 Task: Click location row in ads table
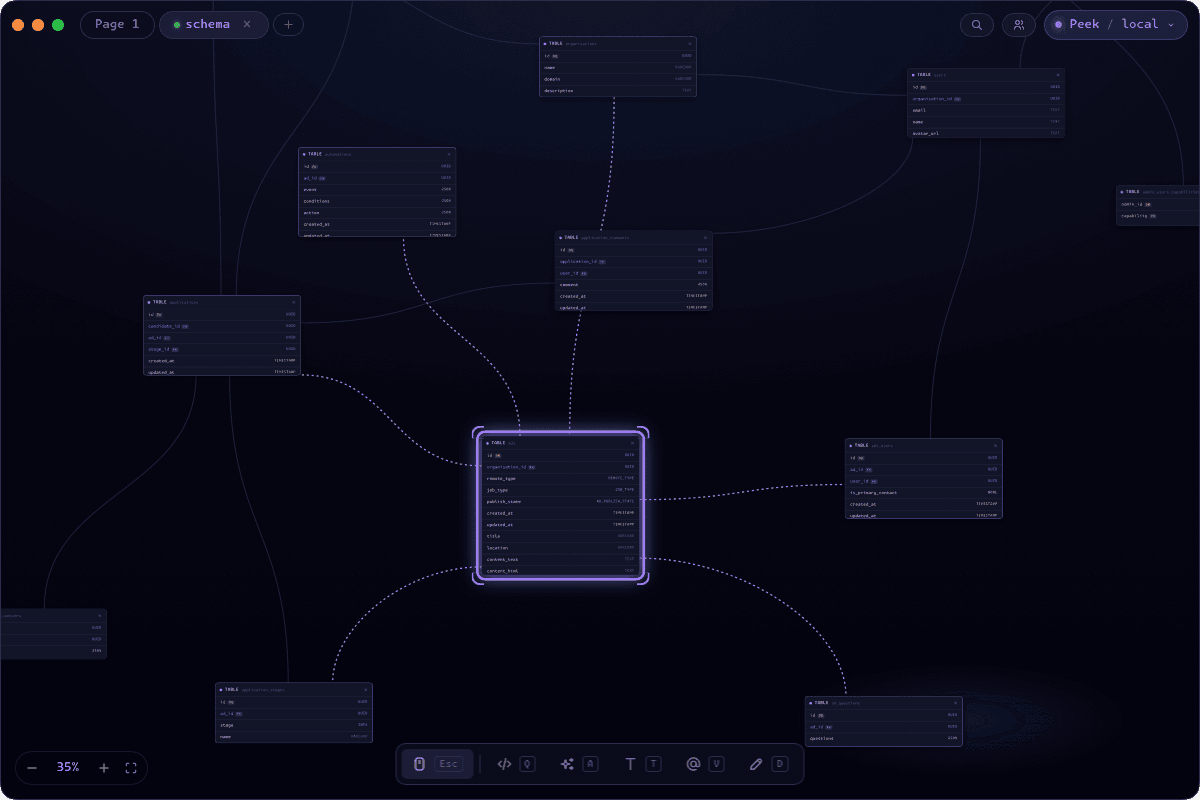[561, 547]
